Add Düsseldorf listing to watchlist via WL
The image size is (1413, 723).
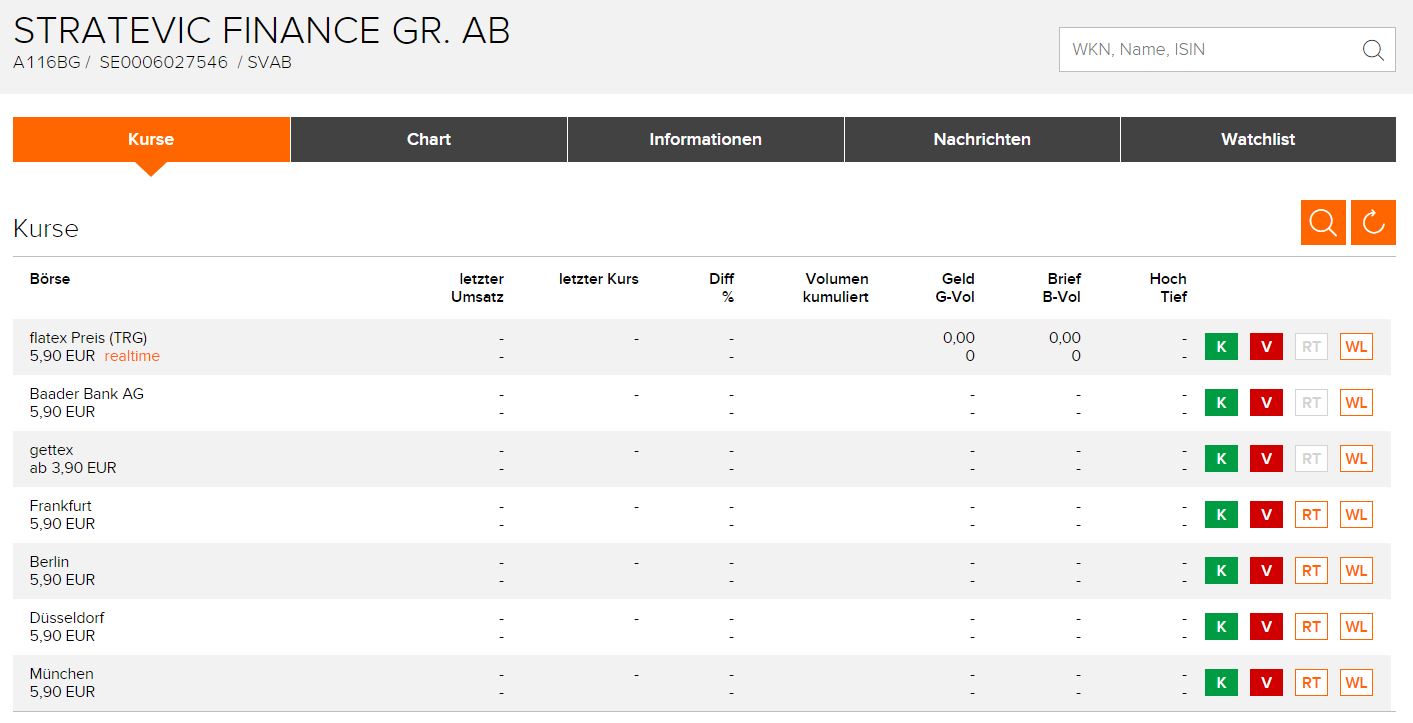[1356, 627]
